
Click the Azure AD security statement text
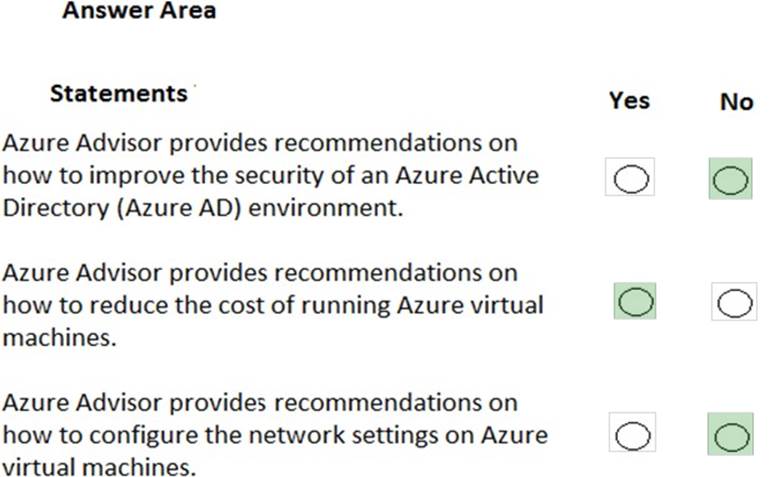[x=270, y=175]
